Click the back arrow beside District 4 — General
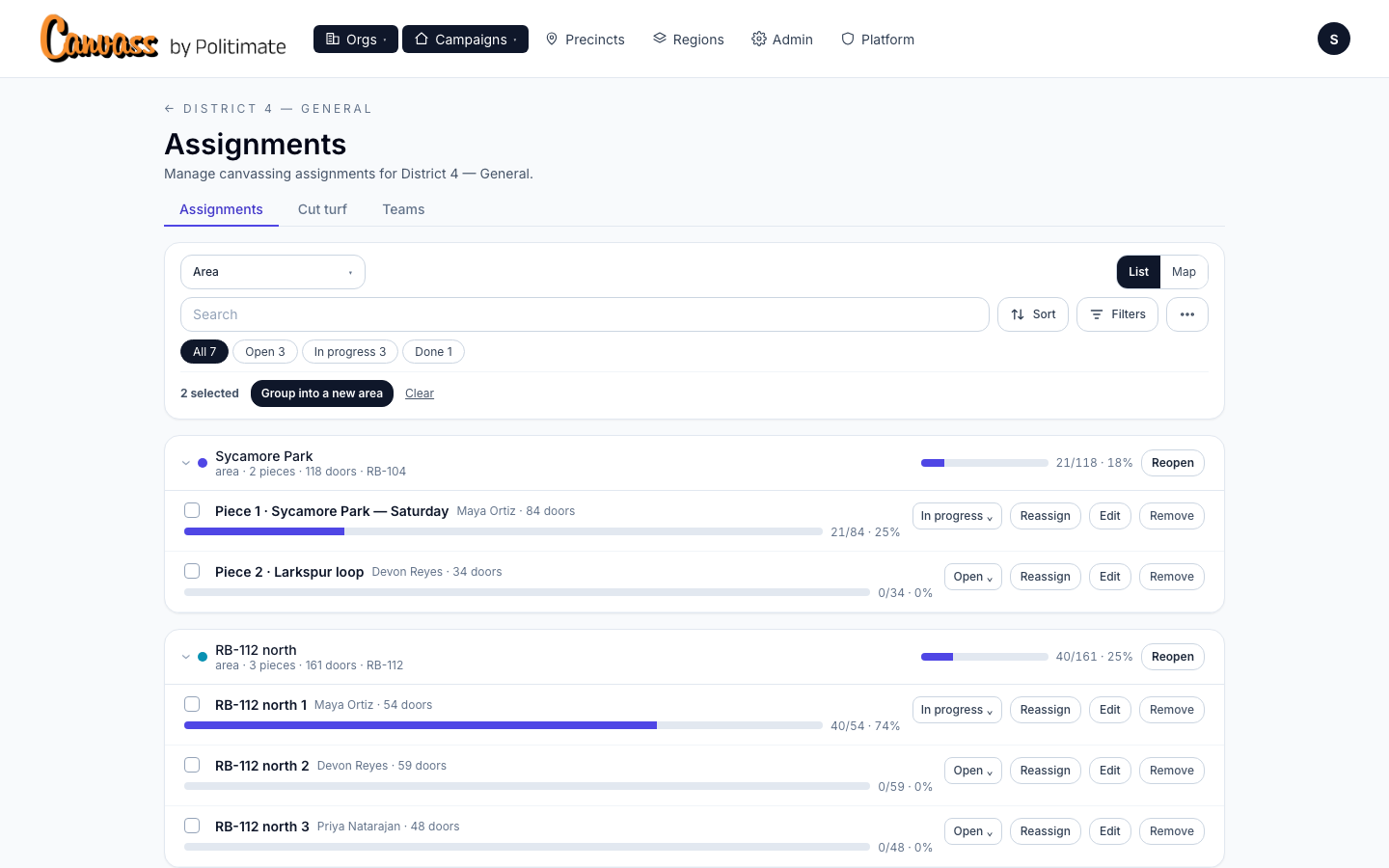 click(170, 109)
